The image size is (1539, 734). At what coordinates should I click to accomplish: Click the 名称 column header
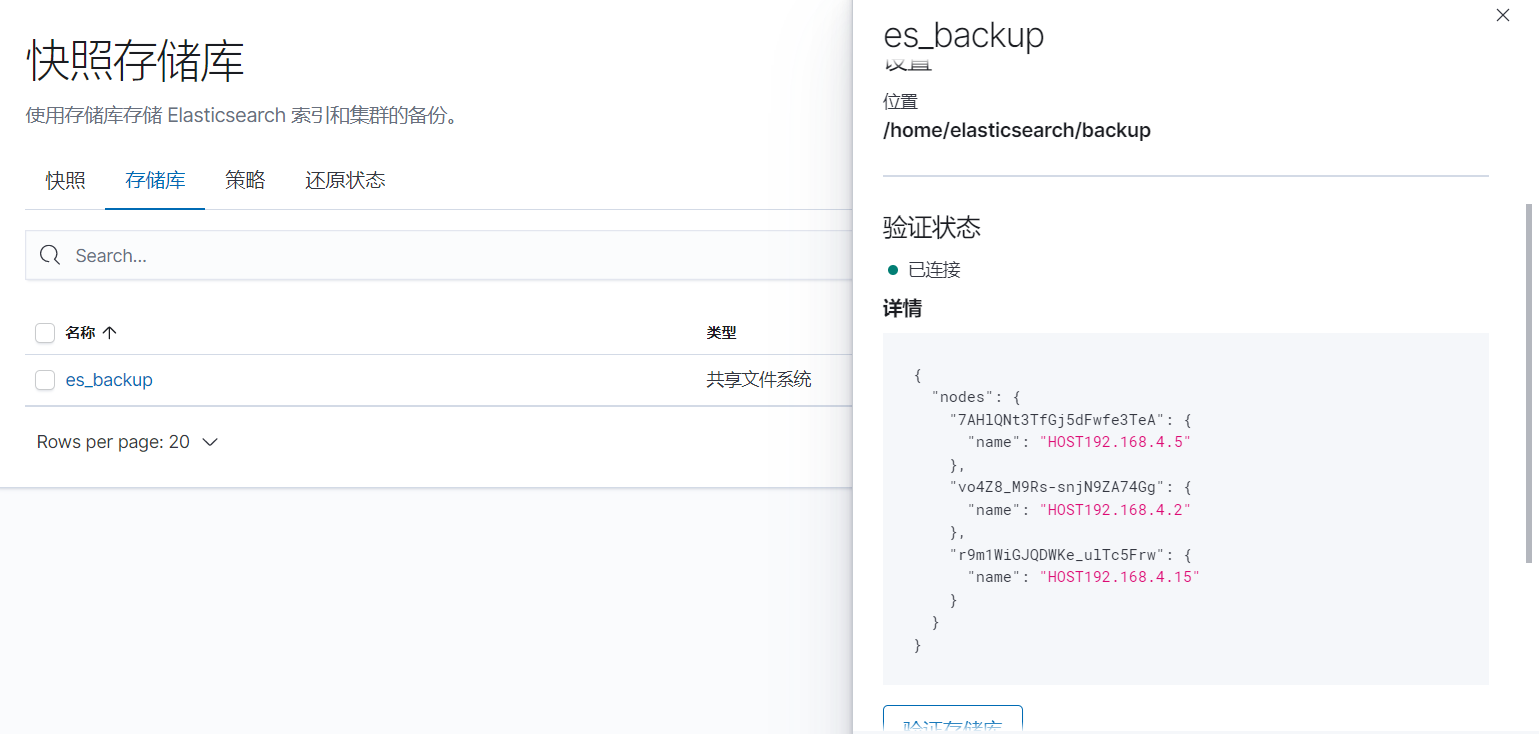coord(80,333)
